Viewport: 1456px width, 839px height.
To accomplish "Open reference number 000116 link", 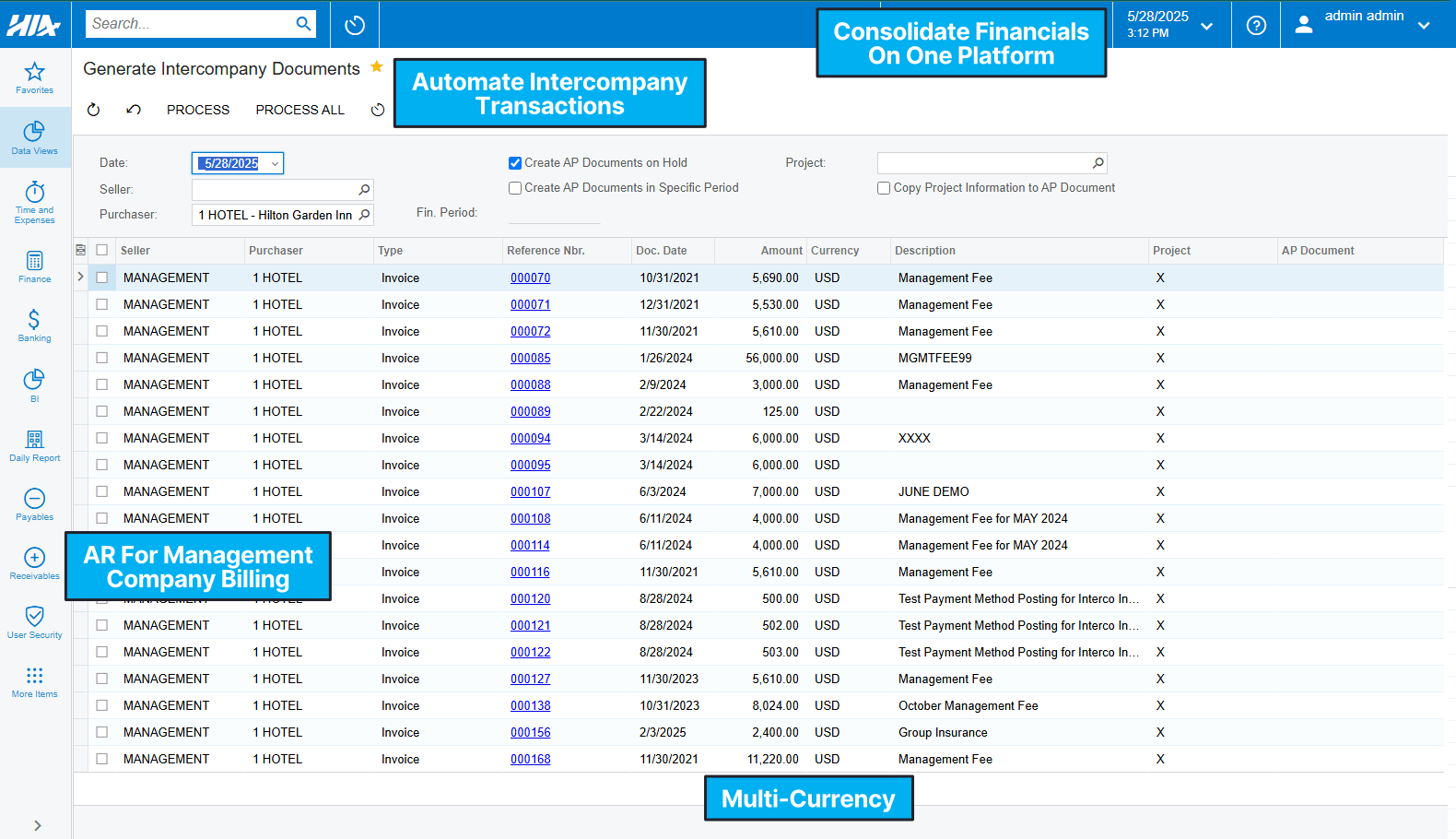I will pos(531,572).
